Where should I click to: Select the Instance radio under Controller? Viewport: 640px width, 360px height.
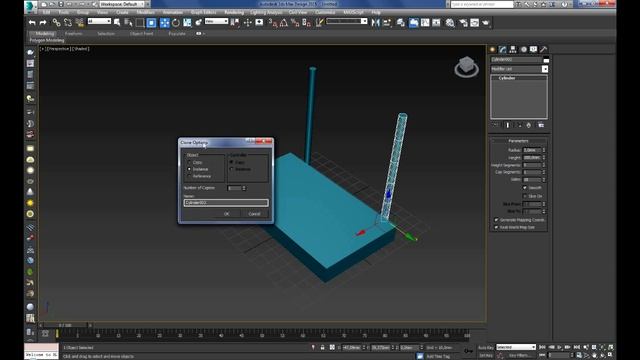click(x=231, y=169)
